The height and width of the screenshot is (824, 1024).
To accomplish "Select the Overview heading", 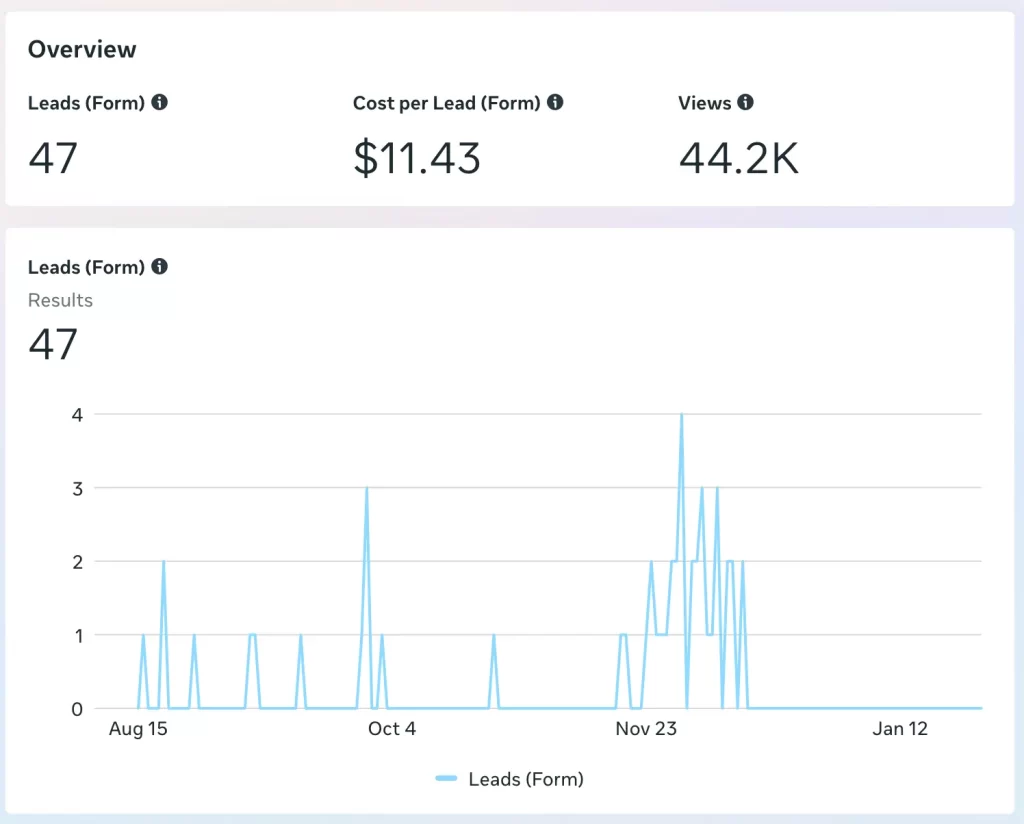I will (x=82, y=49).
